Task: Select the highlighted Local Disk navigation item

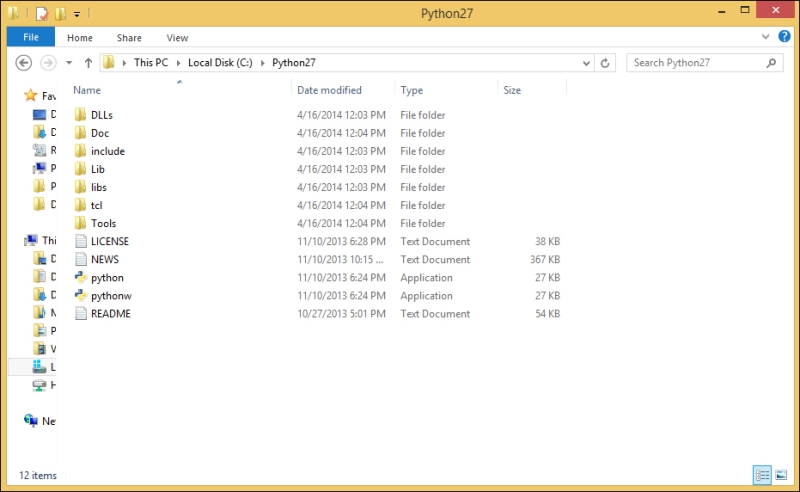Action: pos(33,366)
